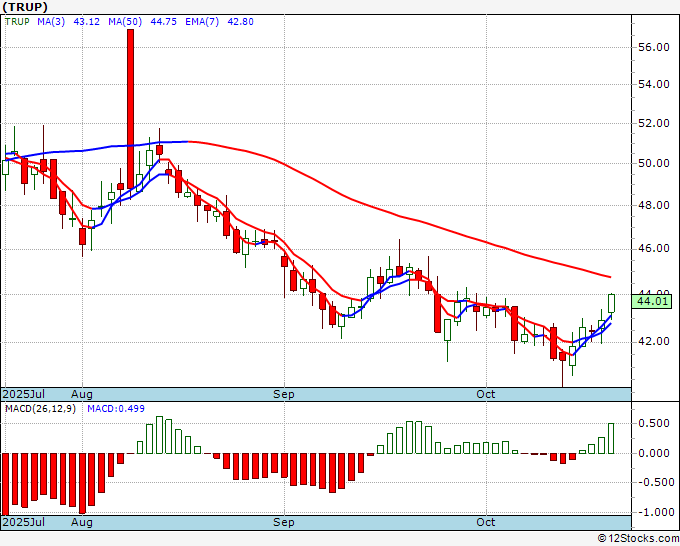This screenshot has height=546, width=680.
Task: Click the tall red spike candlestick in August
Action: (x=130, y=108)
